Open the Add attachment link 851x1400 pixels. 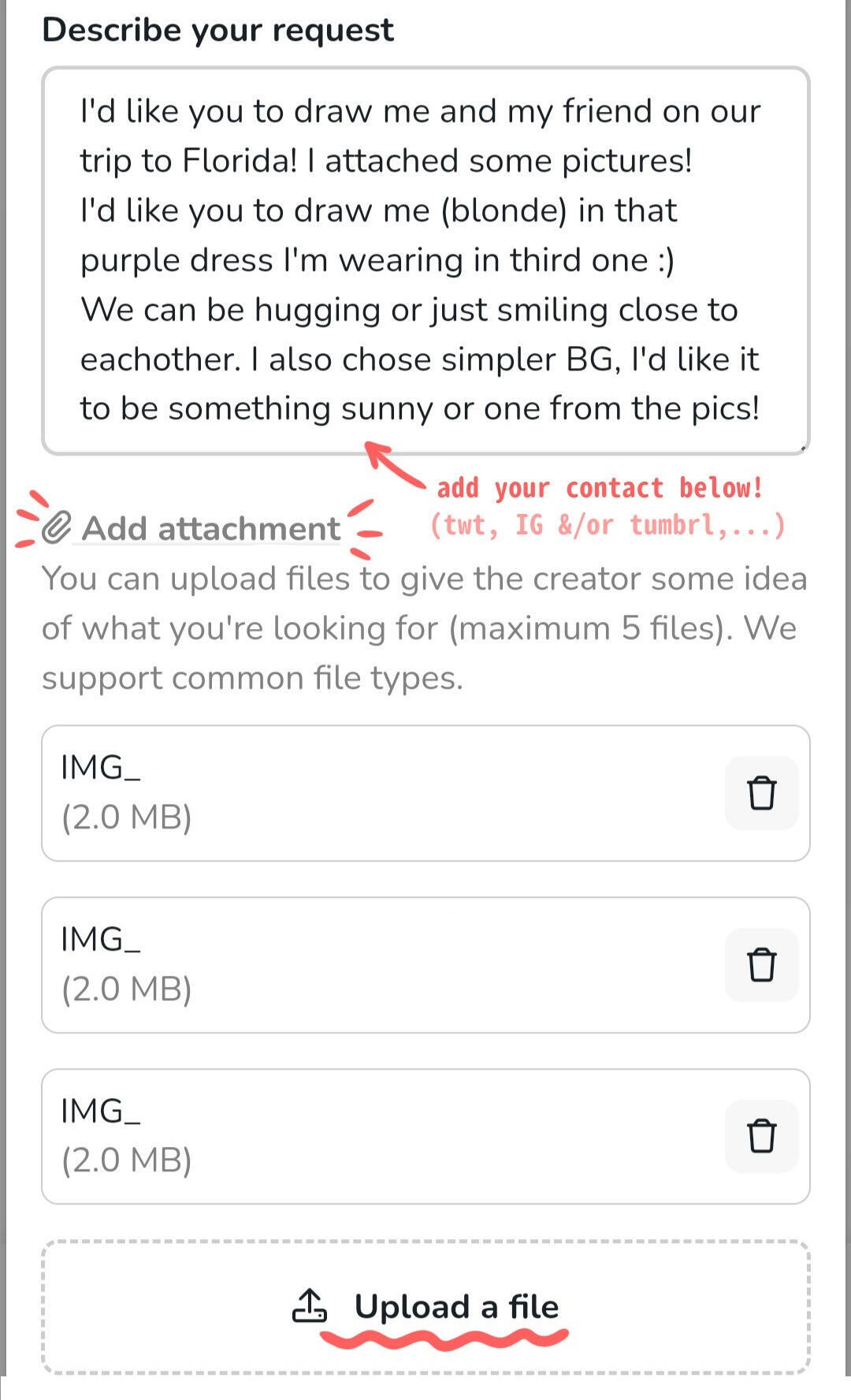pyautogui.click(x=210, y=528)
